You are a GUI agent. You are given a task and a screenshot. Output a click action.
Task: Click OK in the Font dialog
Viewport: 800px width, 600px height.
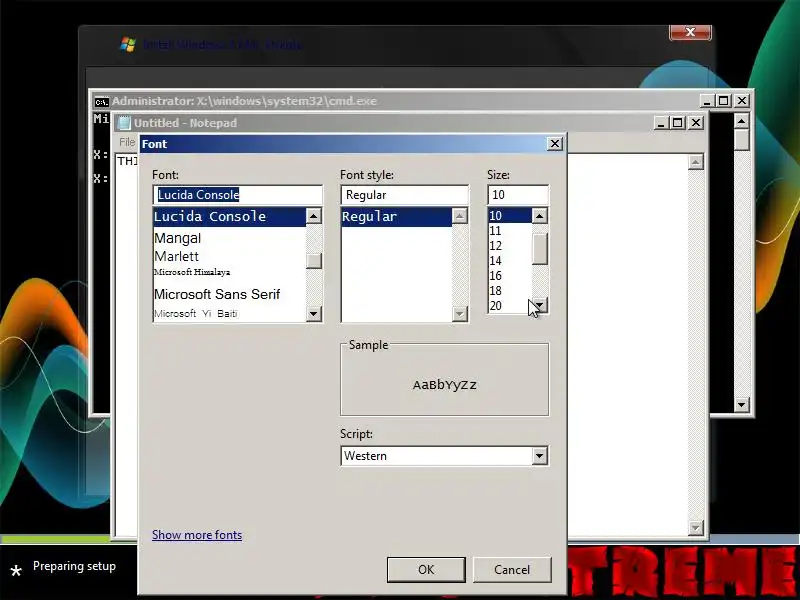[x=426, y=569]
